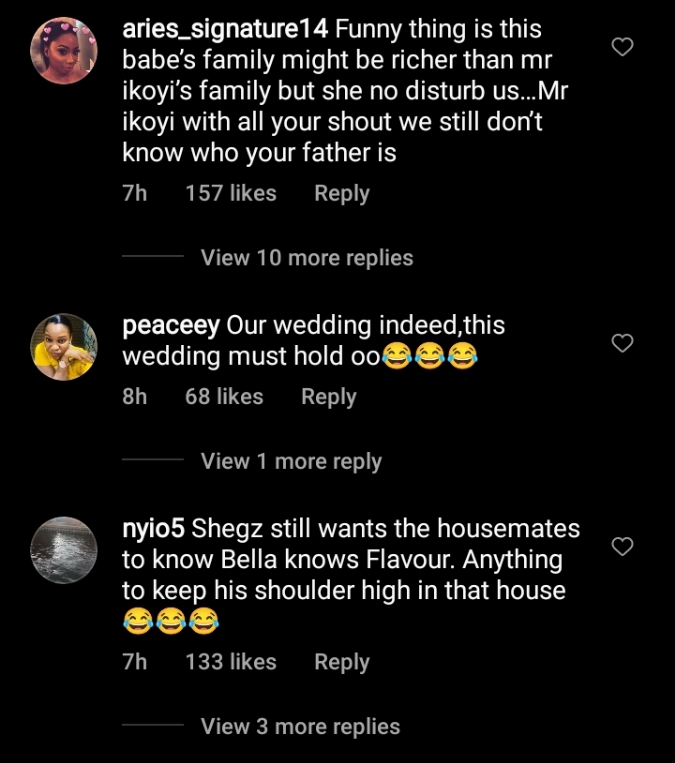This screenshot has width=675, height=763.
Task: Expand View 10 more replies
Action: pos(306,258)
